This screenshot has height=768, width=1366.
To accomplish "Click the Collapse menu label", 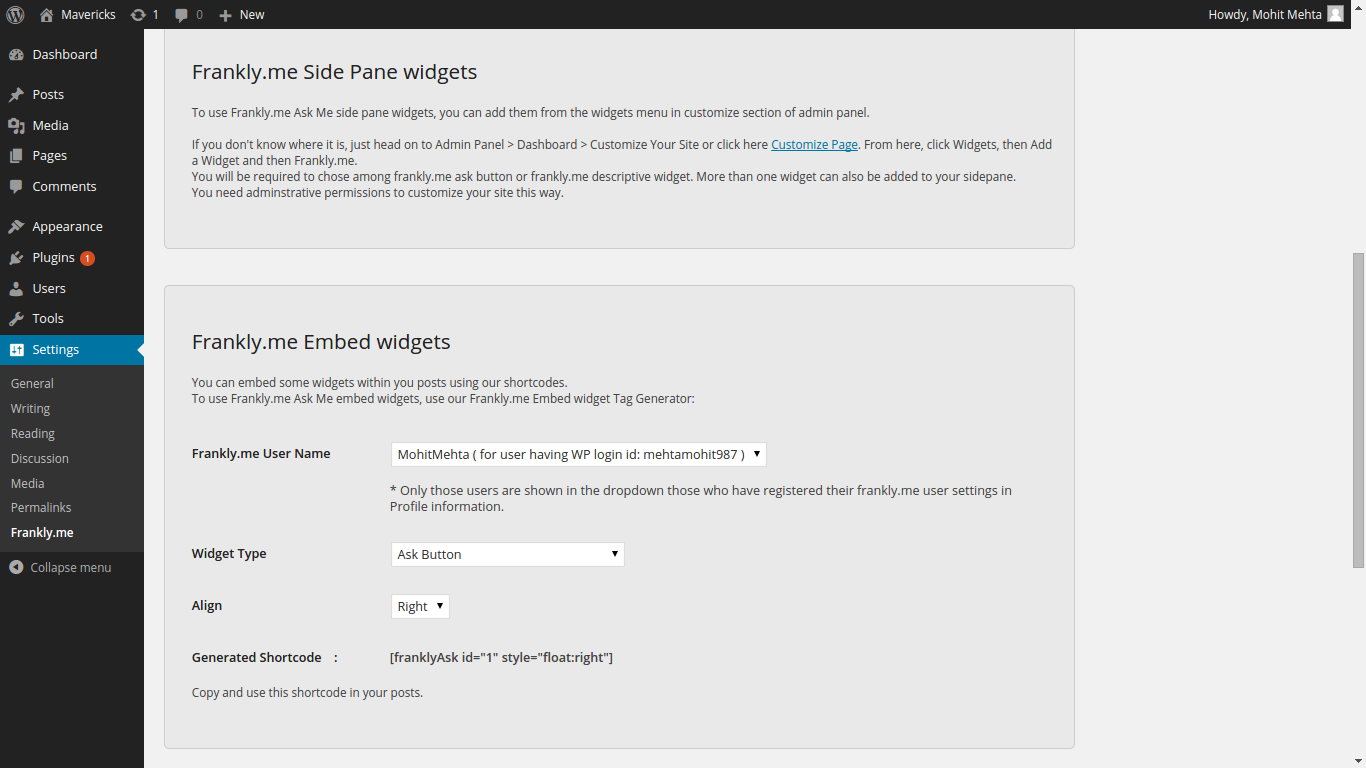I will [x=71, y=568].
